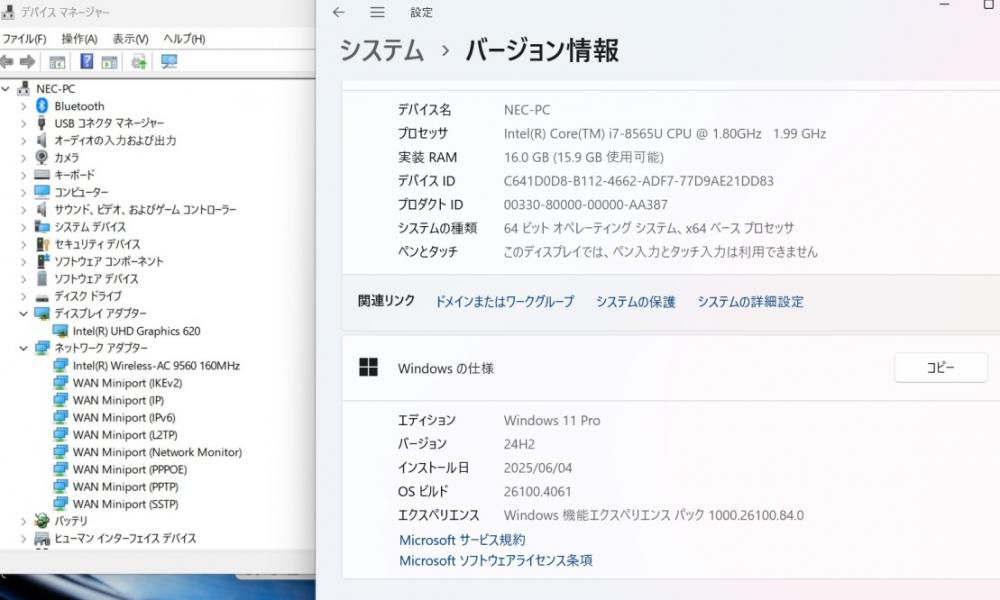Click the OS build value 26100.4061
The image size is (1000, 600).
[x=538, y=492]
